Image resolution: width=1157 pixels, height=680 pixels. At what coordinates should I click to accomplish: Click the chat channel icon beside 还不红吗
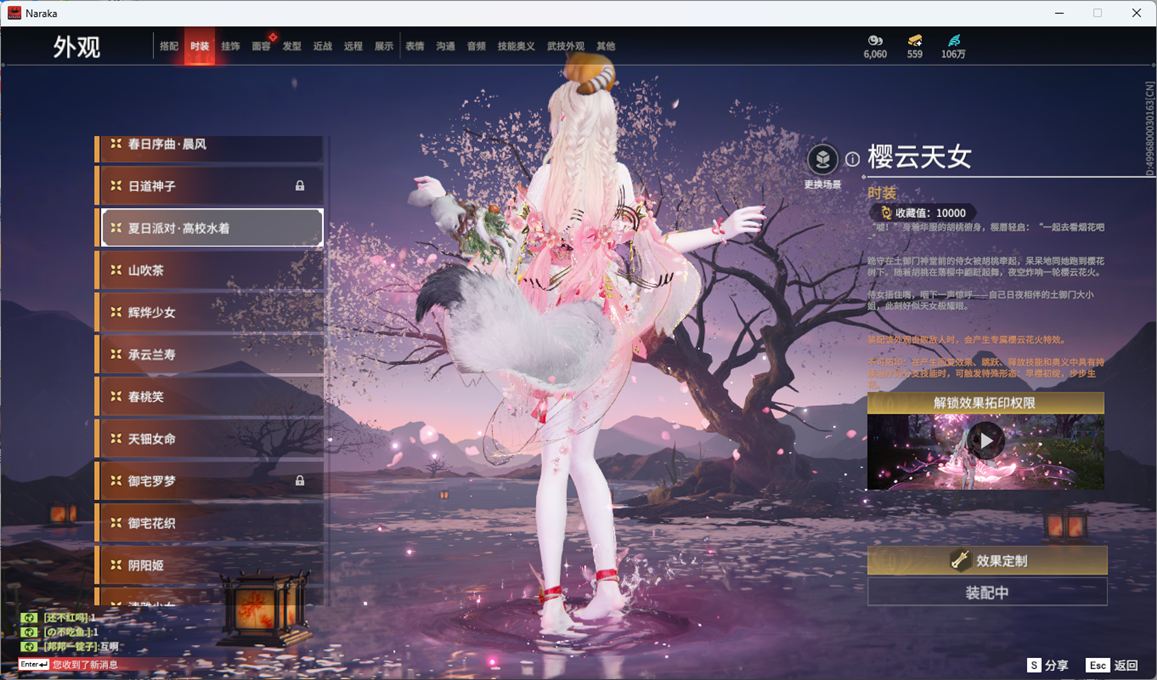coord(29,618)
